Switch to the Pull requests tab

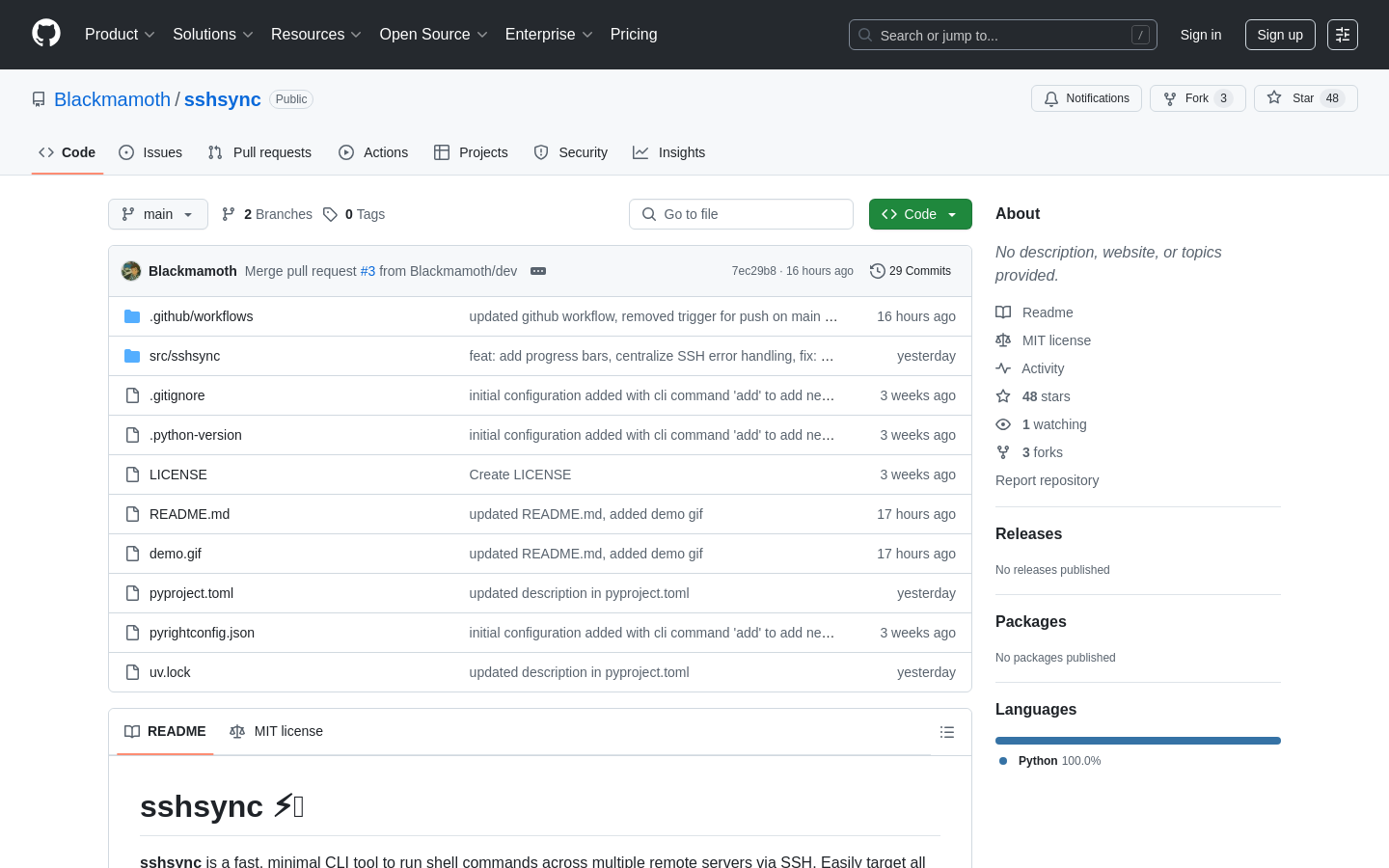pyautogui.click(x=259, y=152)
